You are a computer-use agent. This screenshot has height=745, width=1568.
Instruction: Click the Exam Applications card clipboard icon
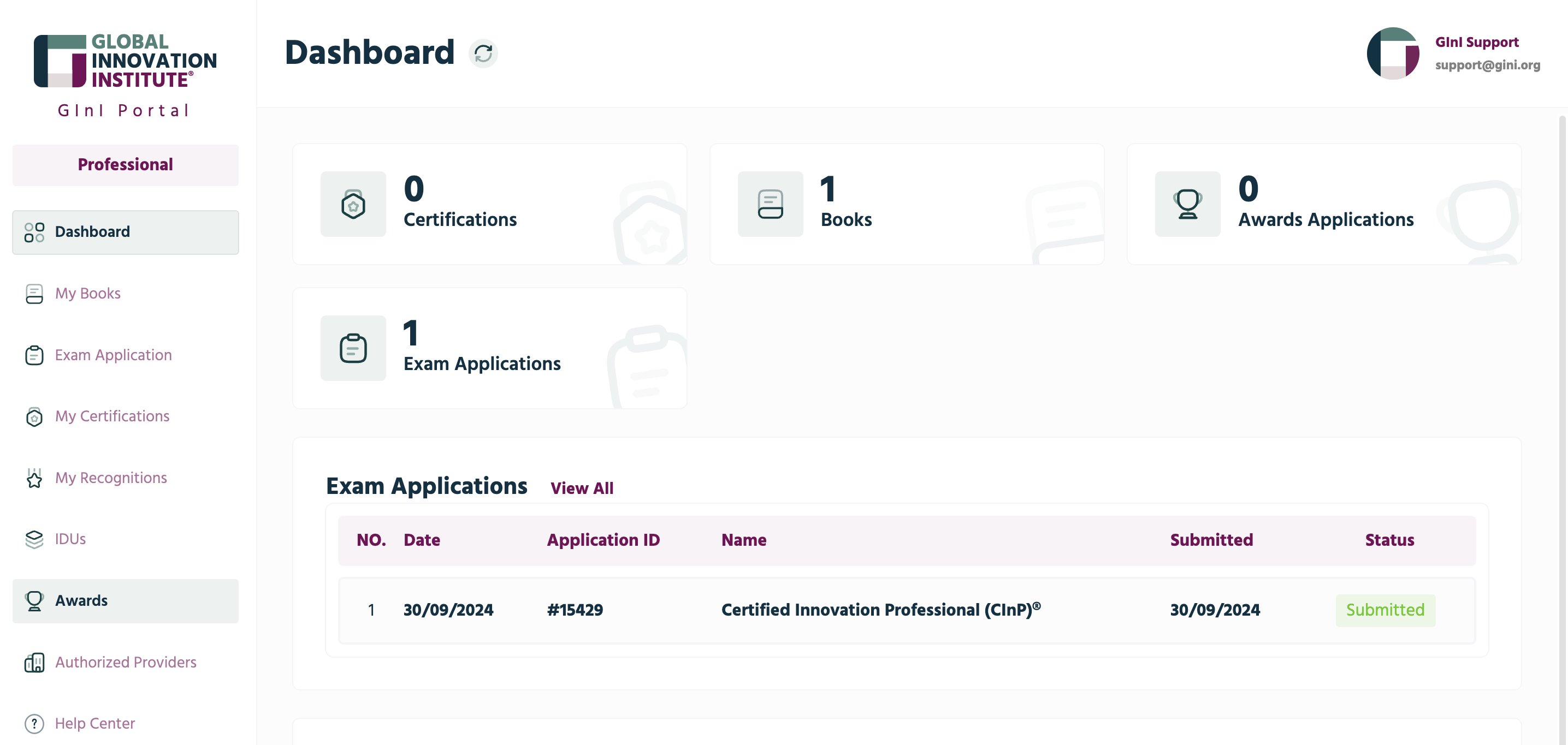pos(353,348)
